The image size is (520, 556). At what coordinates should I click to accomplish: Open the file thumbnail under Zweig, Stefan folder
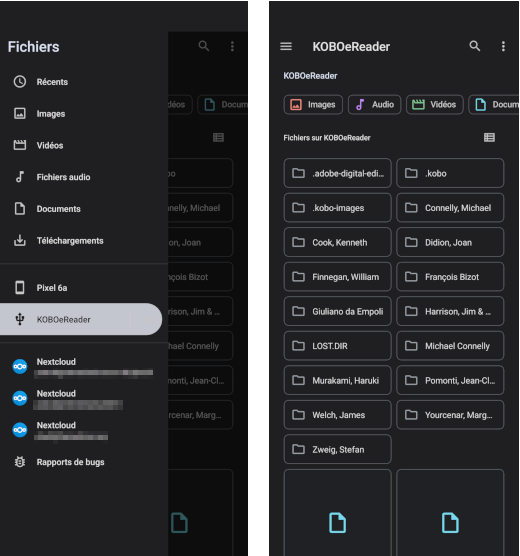(337, 513)
